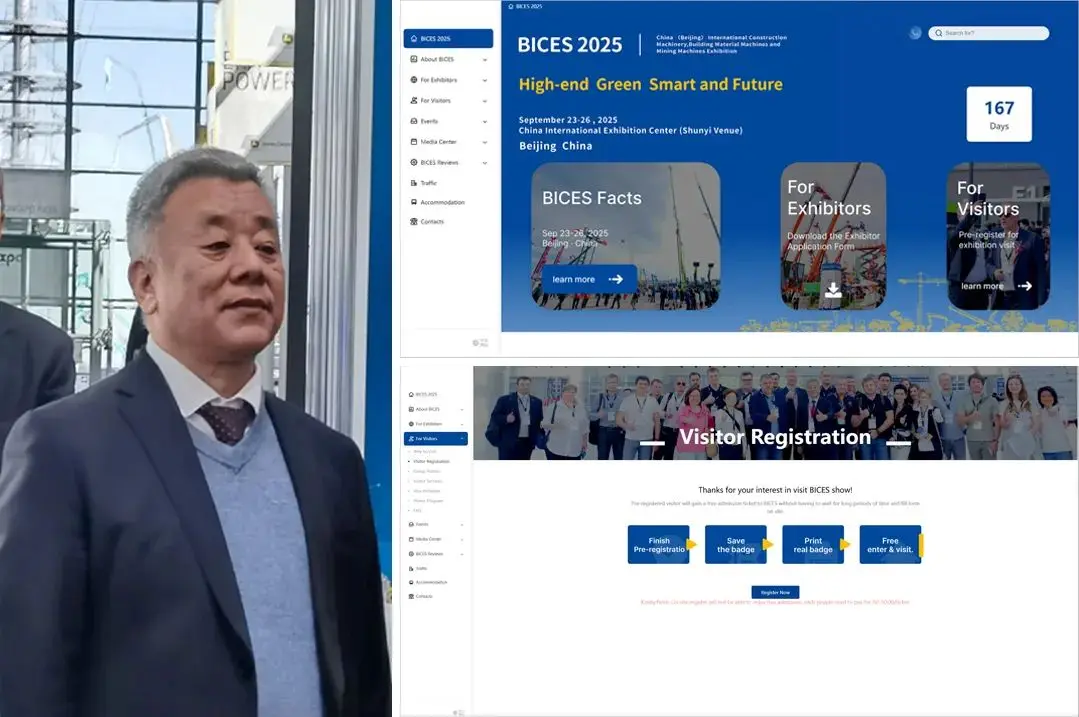
Task: Expand the Events chevron in top sidebar
Action: 485,121
